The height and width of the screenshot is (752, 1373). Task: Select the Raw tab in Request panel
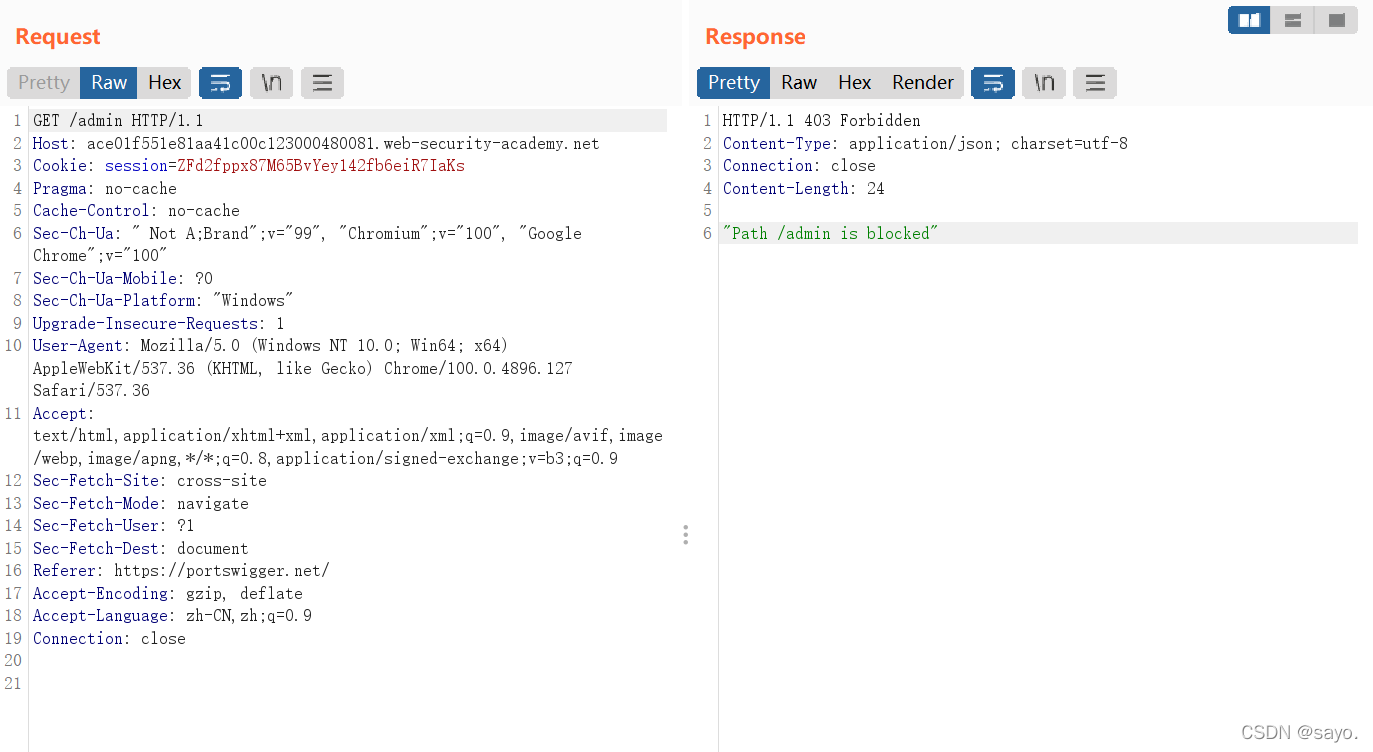109,83
